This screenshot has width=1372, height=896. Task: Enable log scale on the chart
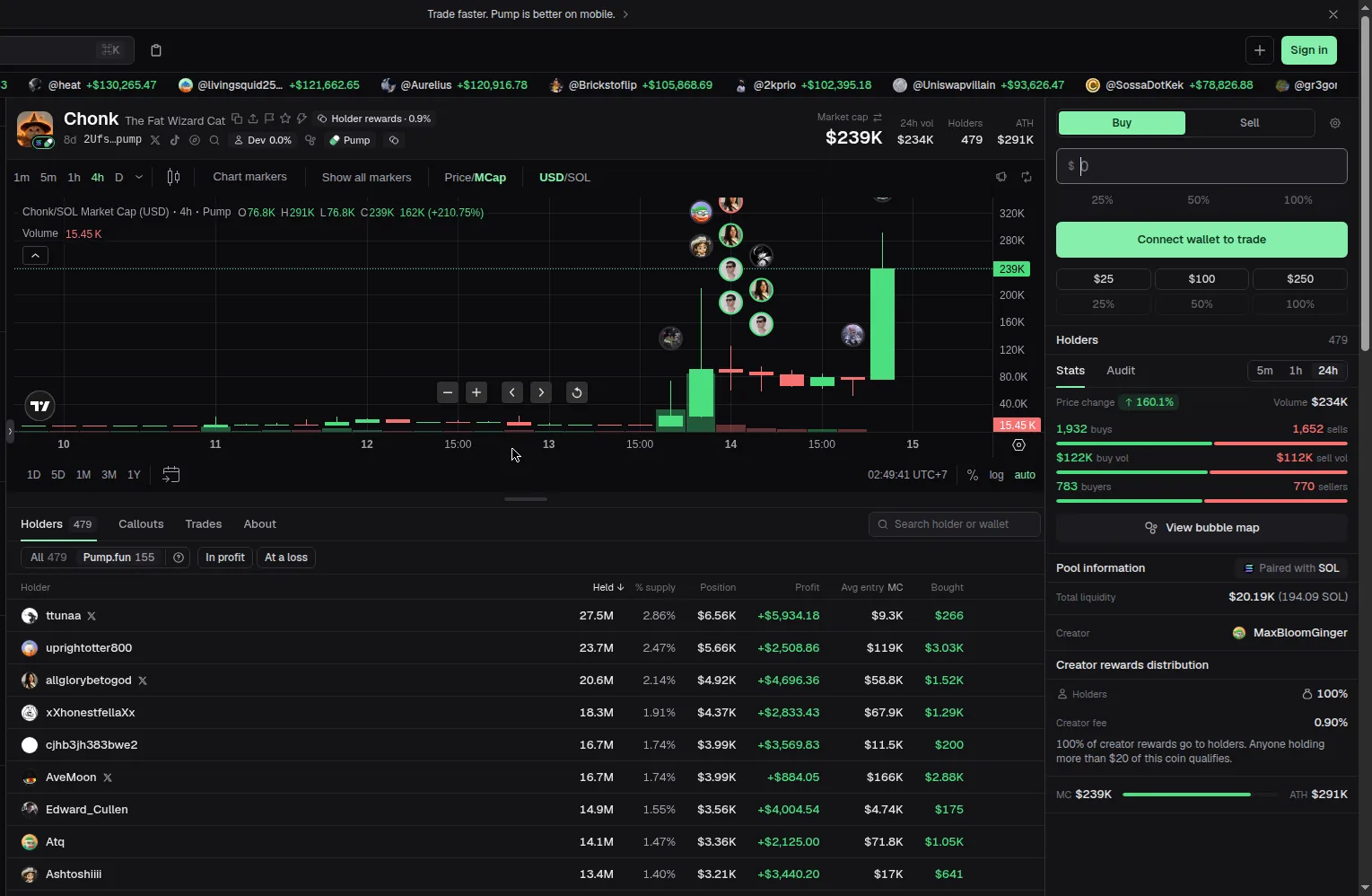click(996, 475)
